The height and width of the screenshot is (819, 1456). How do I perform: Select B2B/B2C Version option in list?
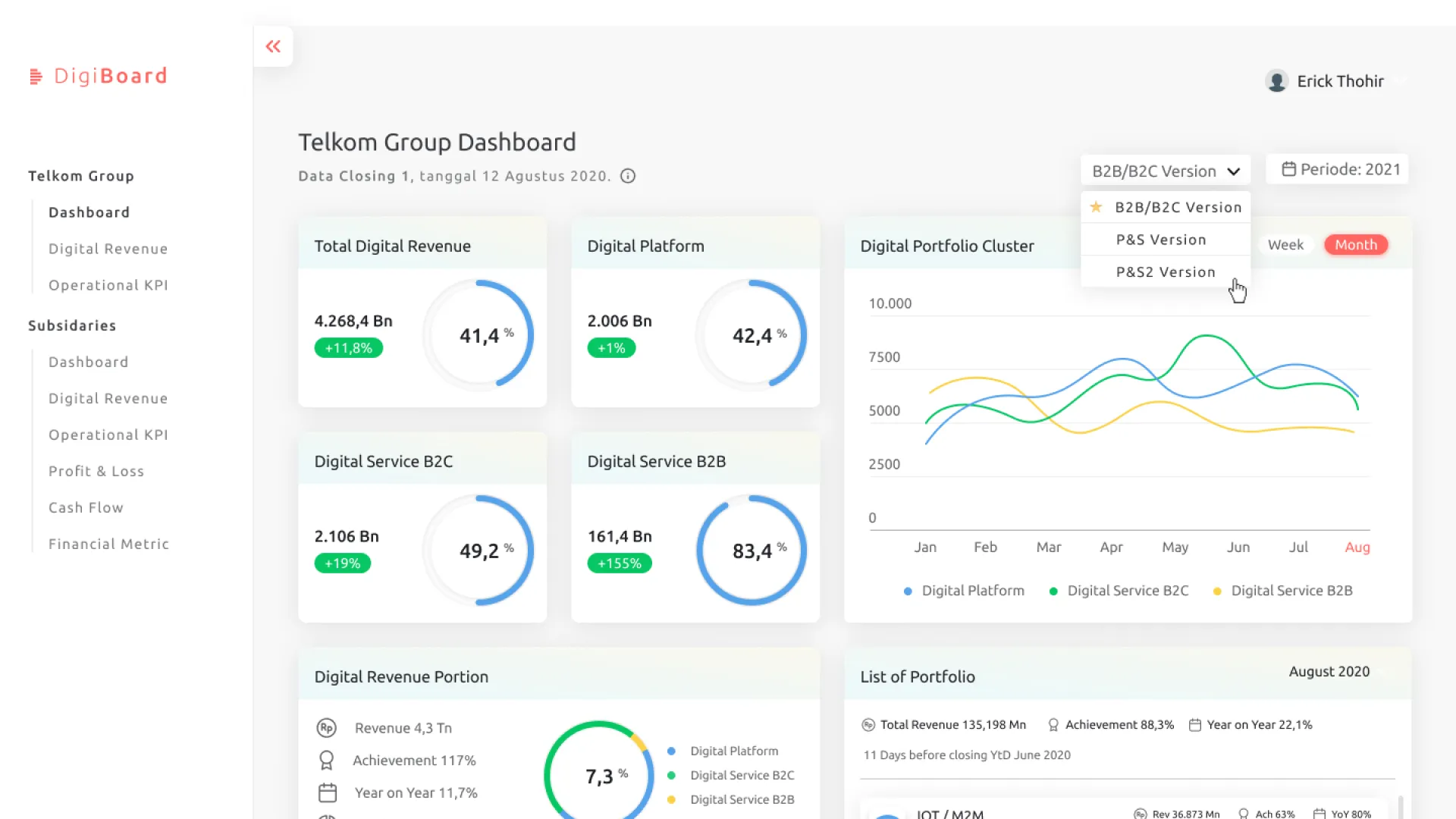tap(1166, 207)
